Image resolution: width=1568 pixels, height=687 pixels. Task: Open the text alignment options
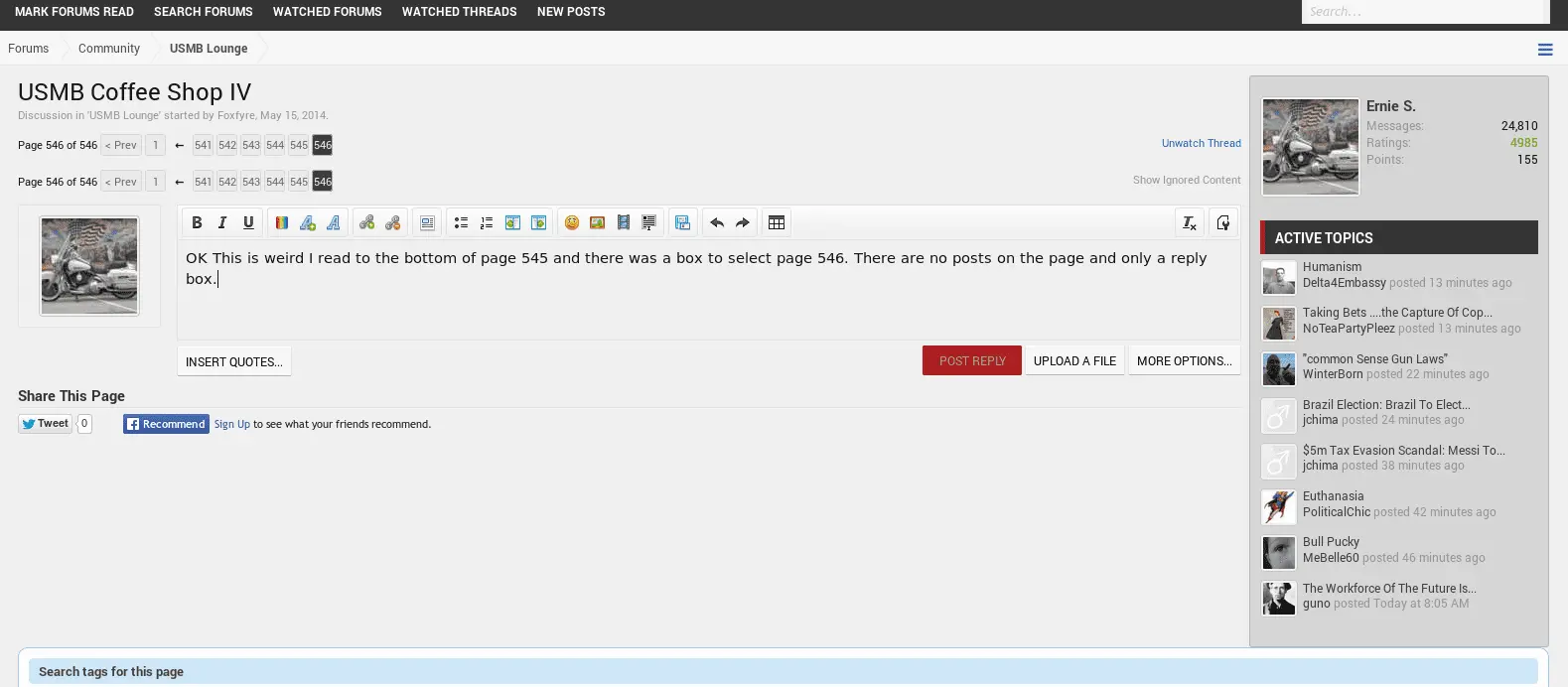tap(427, 222)
